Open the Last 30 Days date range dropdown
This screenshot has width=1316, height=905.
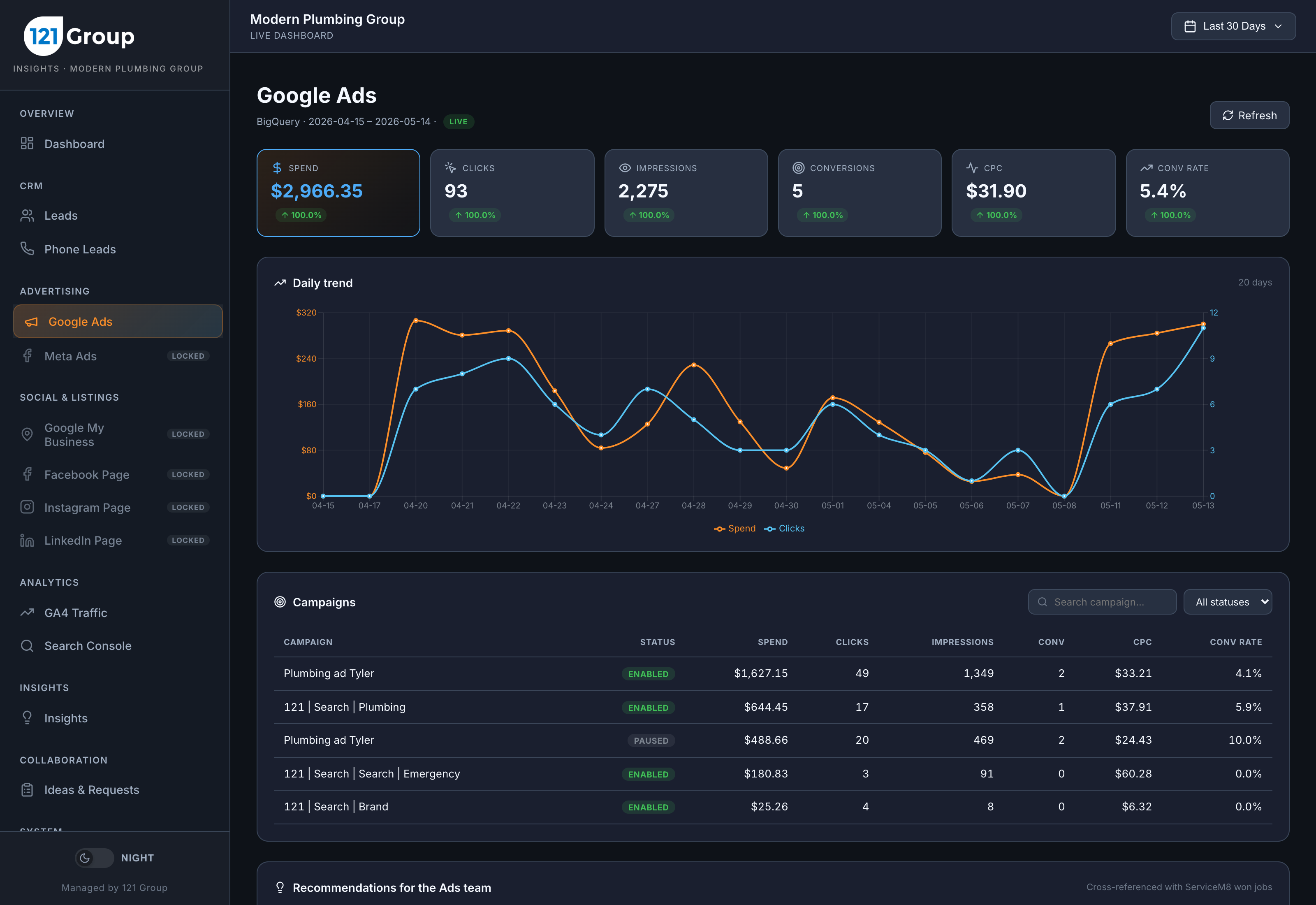(x=1233, y=26)
